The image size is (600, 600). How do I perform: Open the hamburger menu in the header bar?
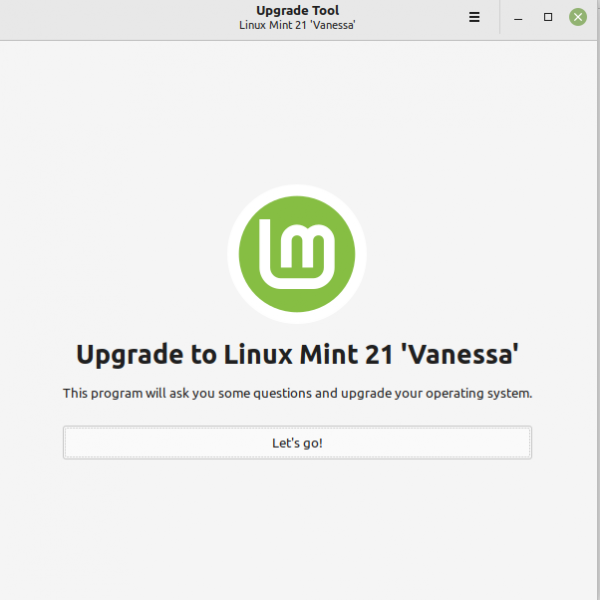click(474, 17)
